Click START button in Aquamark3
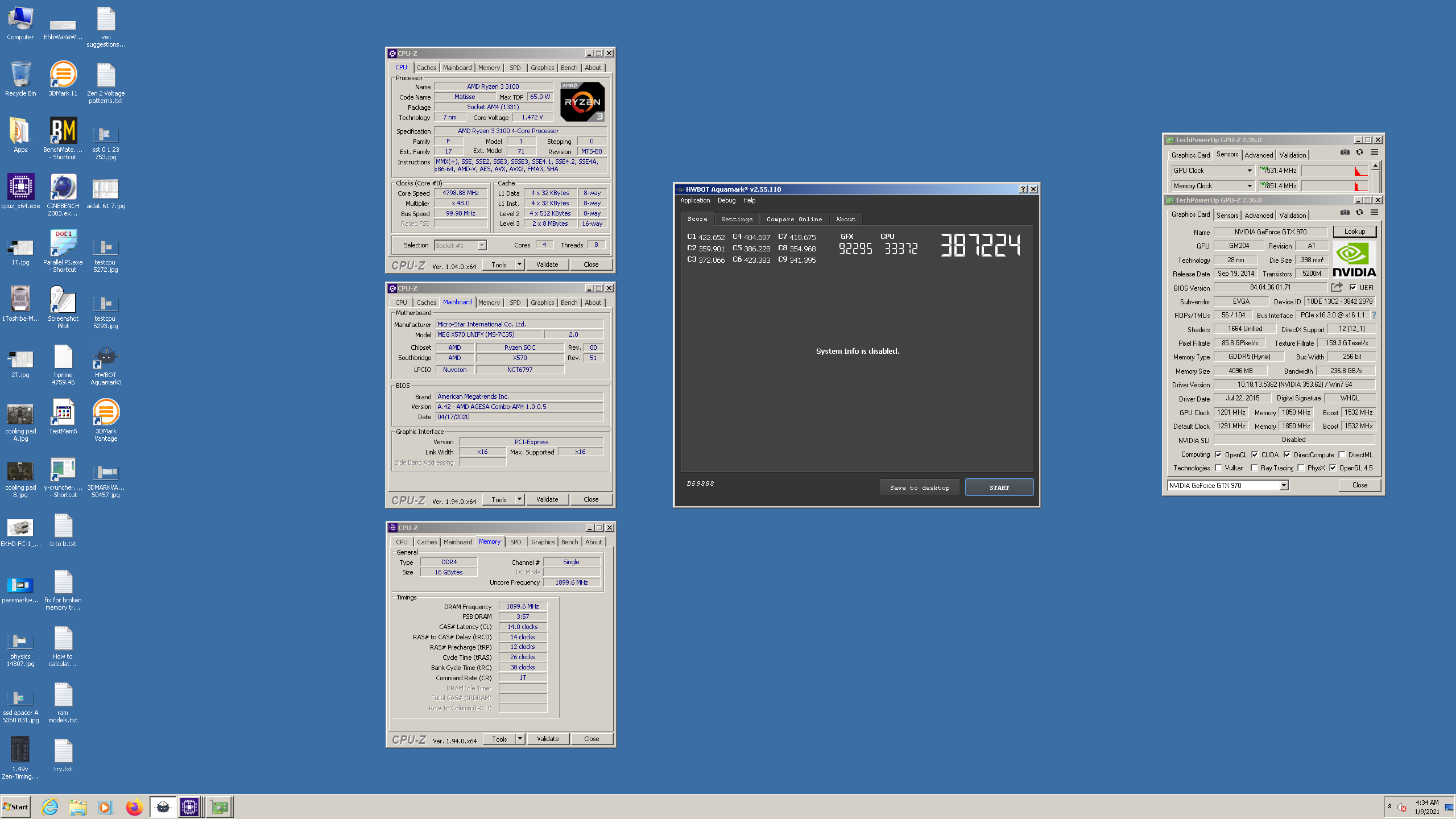The width and height of the screenshot is (1456, 819). 999,487
